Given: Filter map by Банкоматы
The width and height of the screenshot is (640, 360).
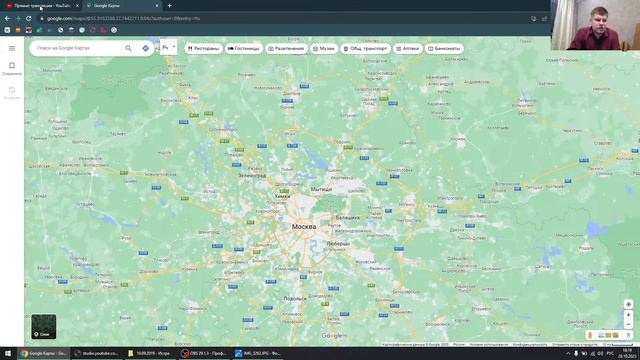Looking at the screenshot, I should click(444, 49).
